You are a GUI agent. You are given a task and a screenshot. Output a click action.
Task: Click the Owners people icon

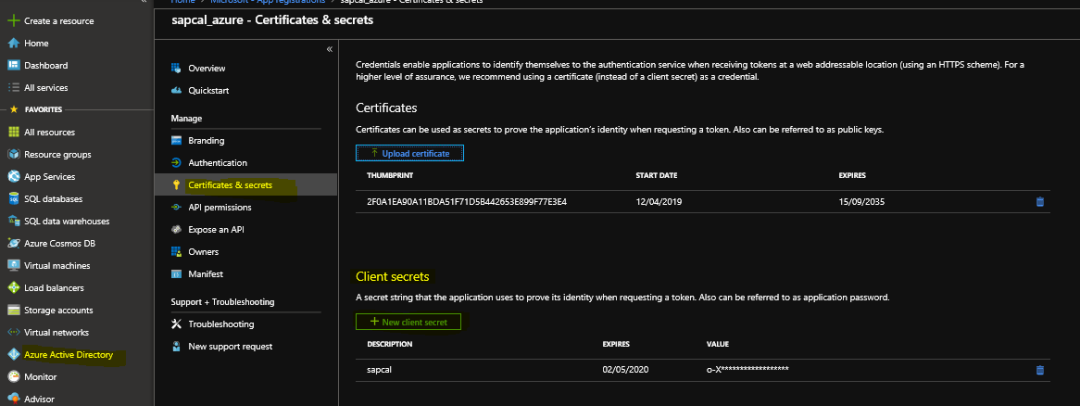click(x=176, y=252)
